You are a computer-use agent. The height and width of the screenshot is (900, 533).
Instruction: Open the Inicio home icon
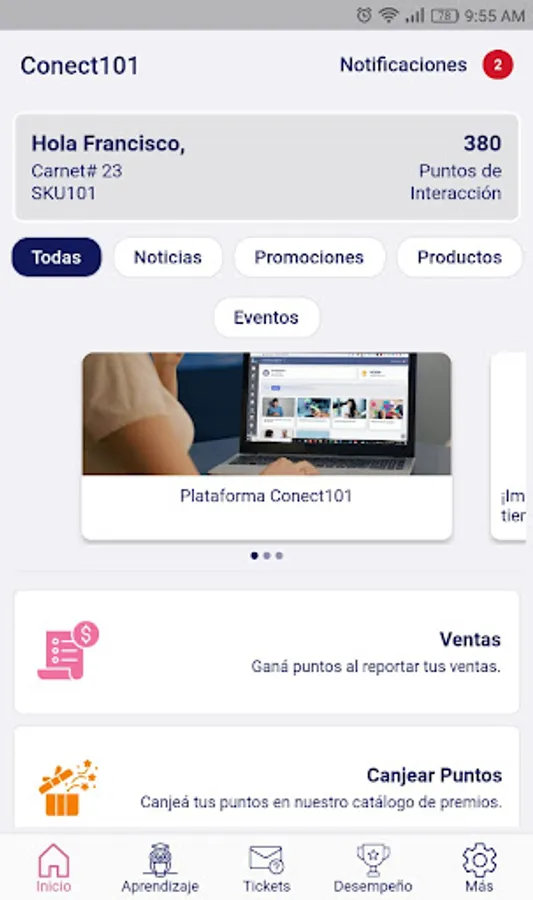point(53,859)
